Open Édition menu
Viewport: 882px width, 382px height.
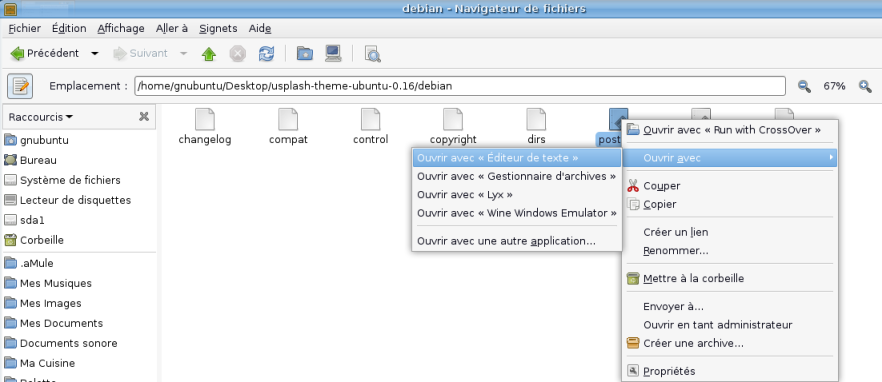69,28
